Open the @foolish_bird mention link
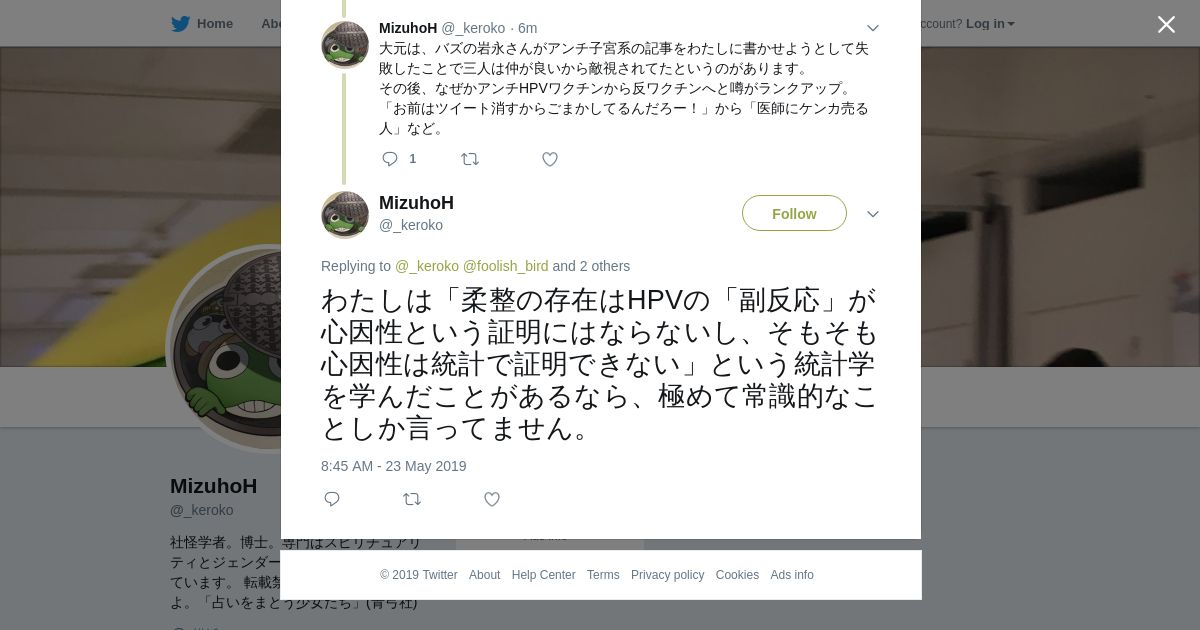 click(x=505, y=266)
